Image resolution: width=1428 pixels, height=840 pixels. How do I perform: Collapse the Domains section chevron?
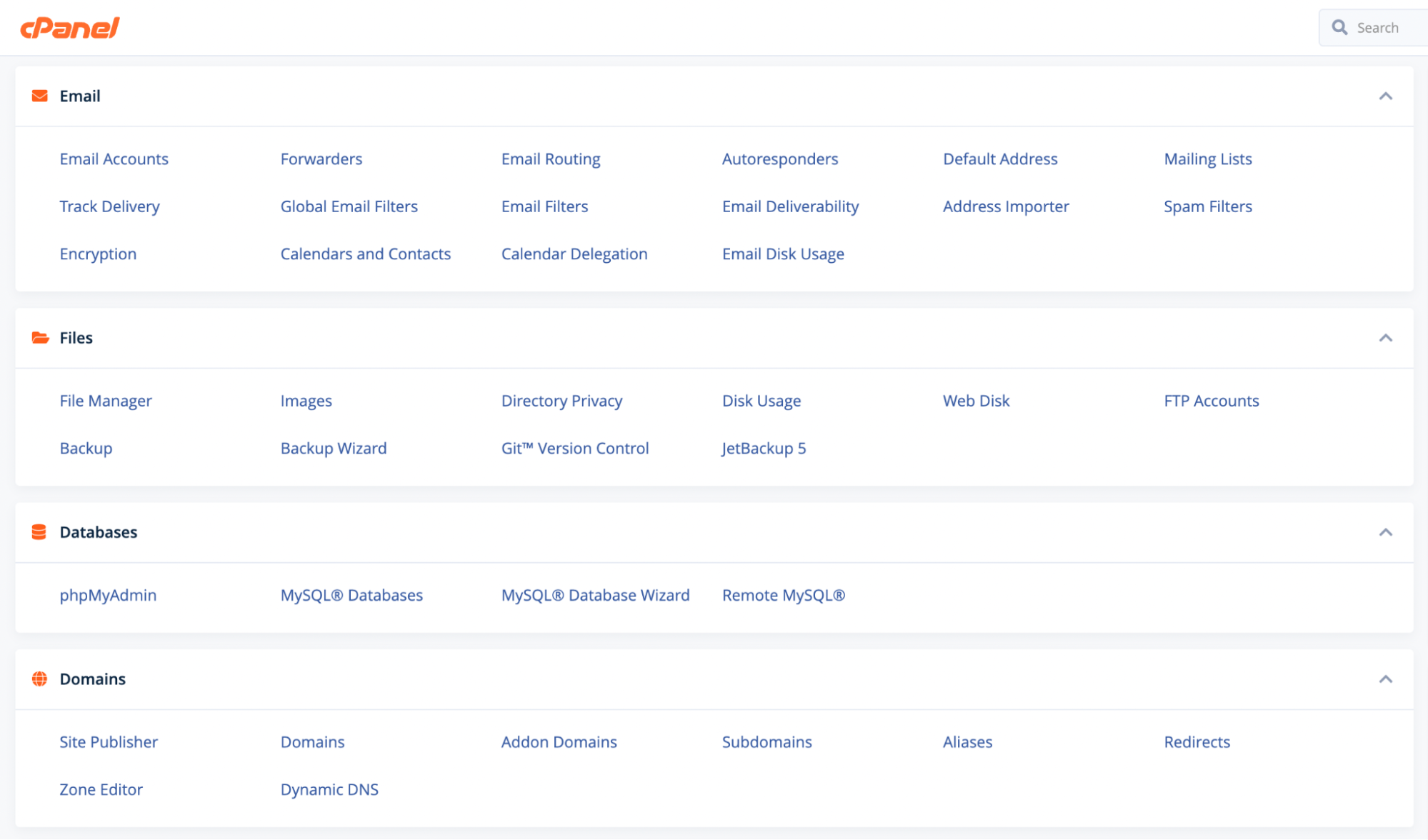[x=1385, y=679]
